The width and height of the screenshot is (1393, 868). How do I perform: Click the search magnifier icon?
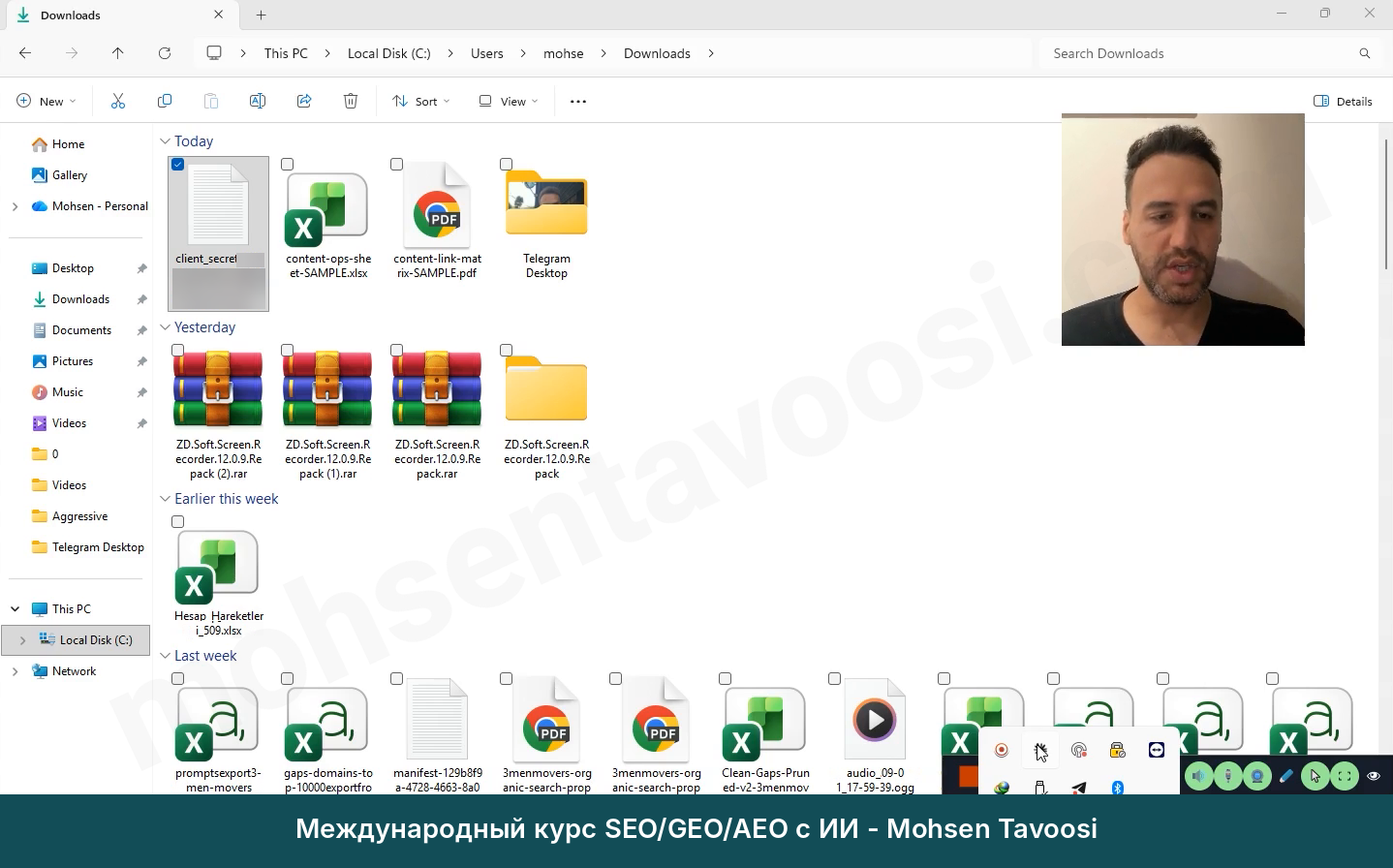point(1365,53)
